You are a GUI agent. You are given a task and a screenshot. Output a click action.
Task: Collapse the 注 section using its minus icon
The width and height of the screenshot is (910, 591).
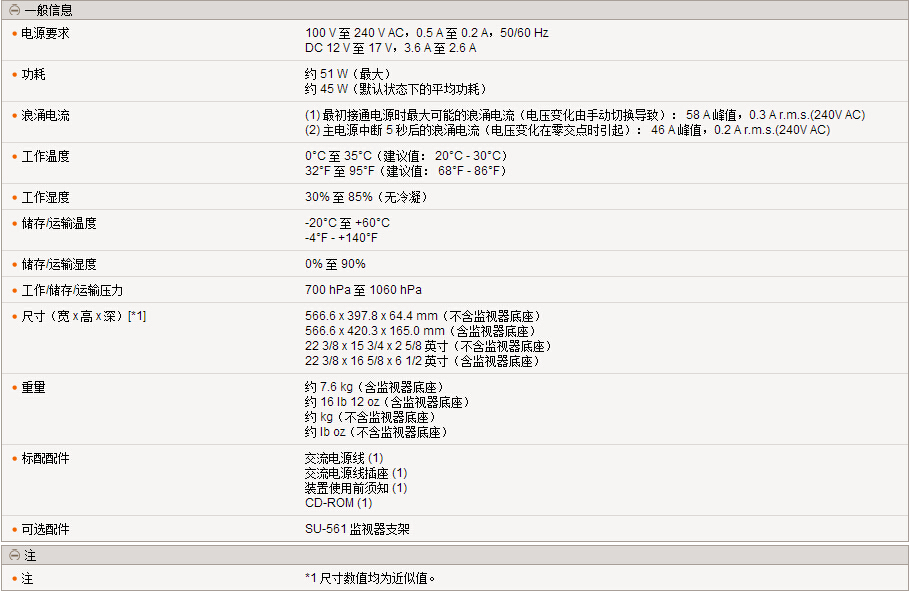[14, 555]
